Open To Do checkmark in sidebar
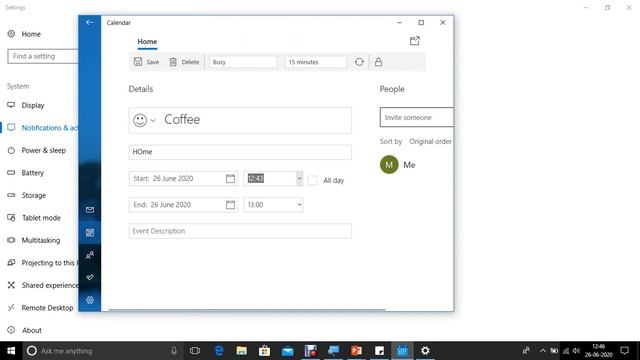Screen dimensions: 640x360 point(90,278)
